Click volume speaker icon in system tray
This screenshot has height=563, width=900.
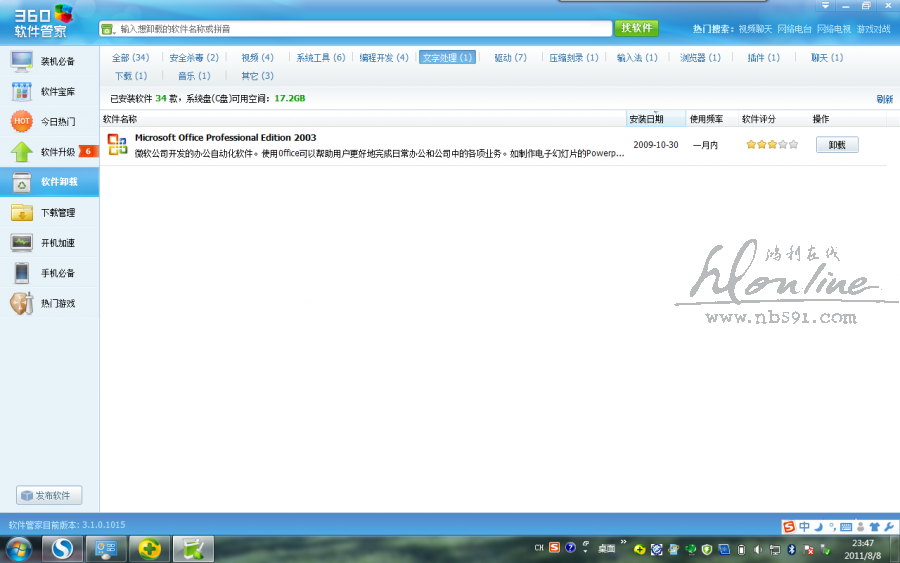[758, 549]
